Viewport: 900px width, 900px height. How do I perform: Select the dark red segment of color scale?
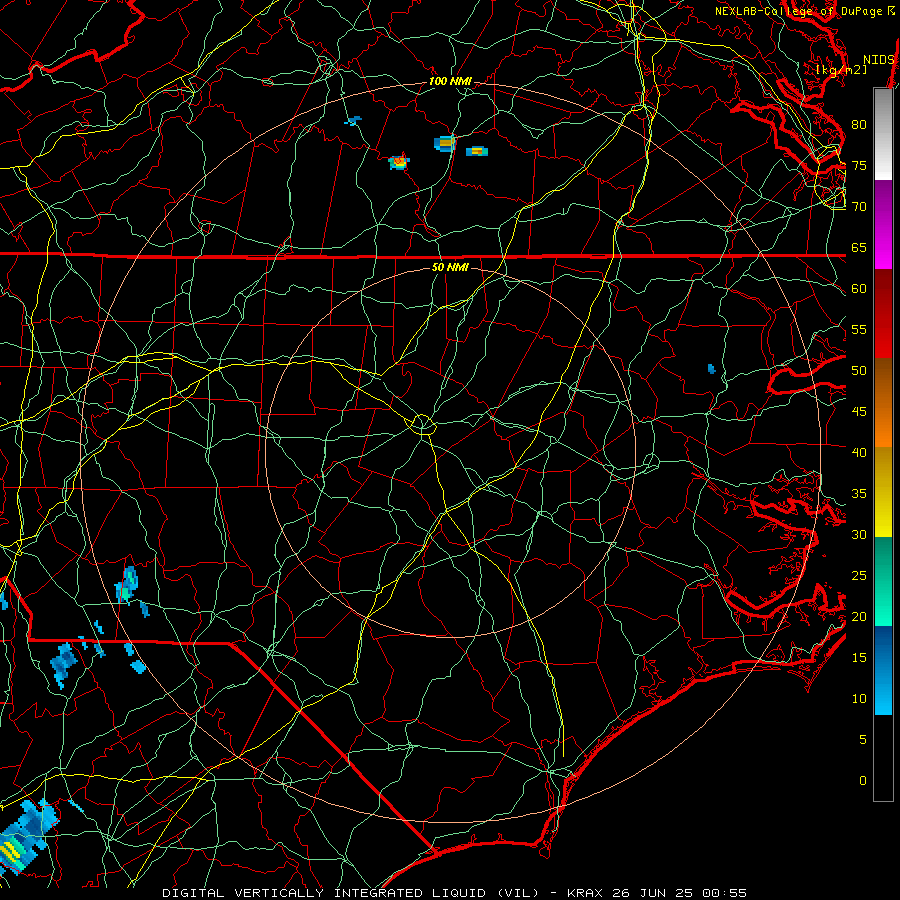[x=883, y=314]
